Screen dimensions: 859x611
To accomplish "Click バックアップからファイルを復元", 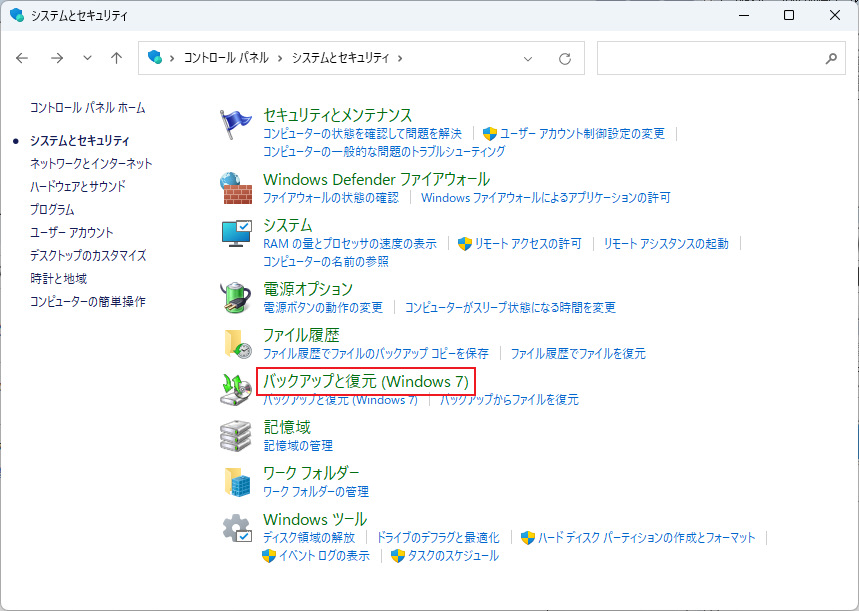I will click(509, 399).
